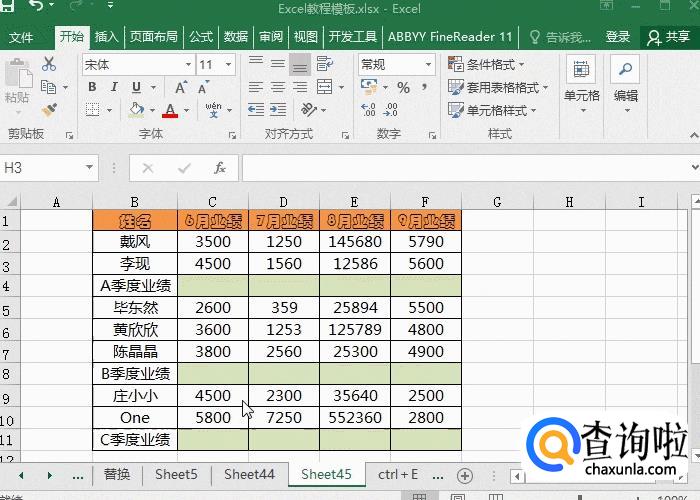The image size is (700, 500).
Task: Increase indent icon
Action: pyautogui.click(x=278, y=109)
